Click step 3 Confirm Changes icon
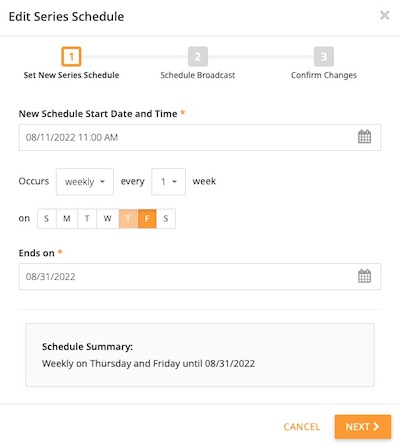This screenshot has height=447, width=400. [x=324, y=57]
